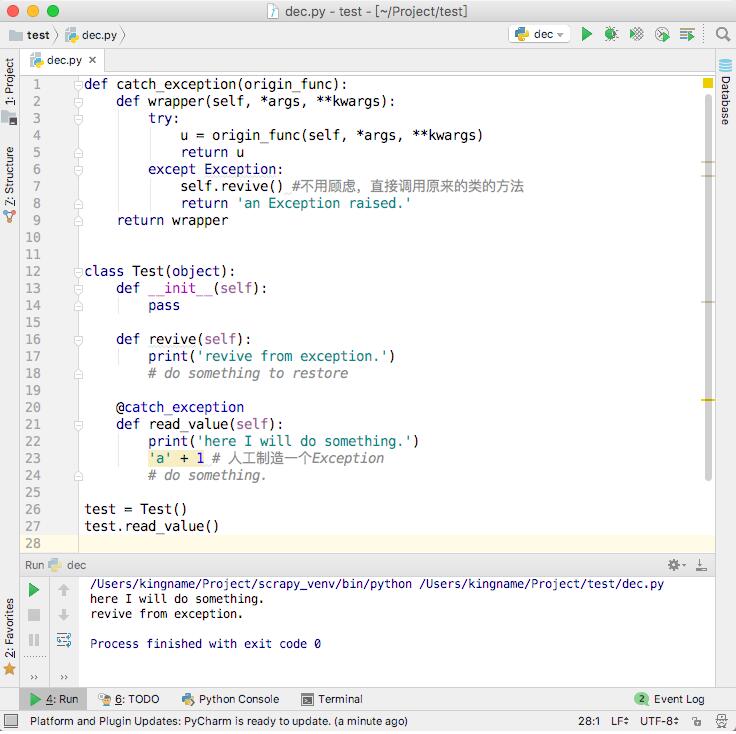Open Run panel settings gear
736x734 pixels.
(675, 566)
